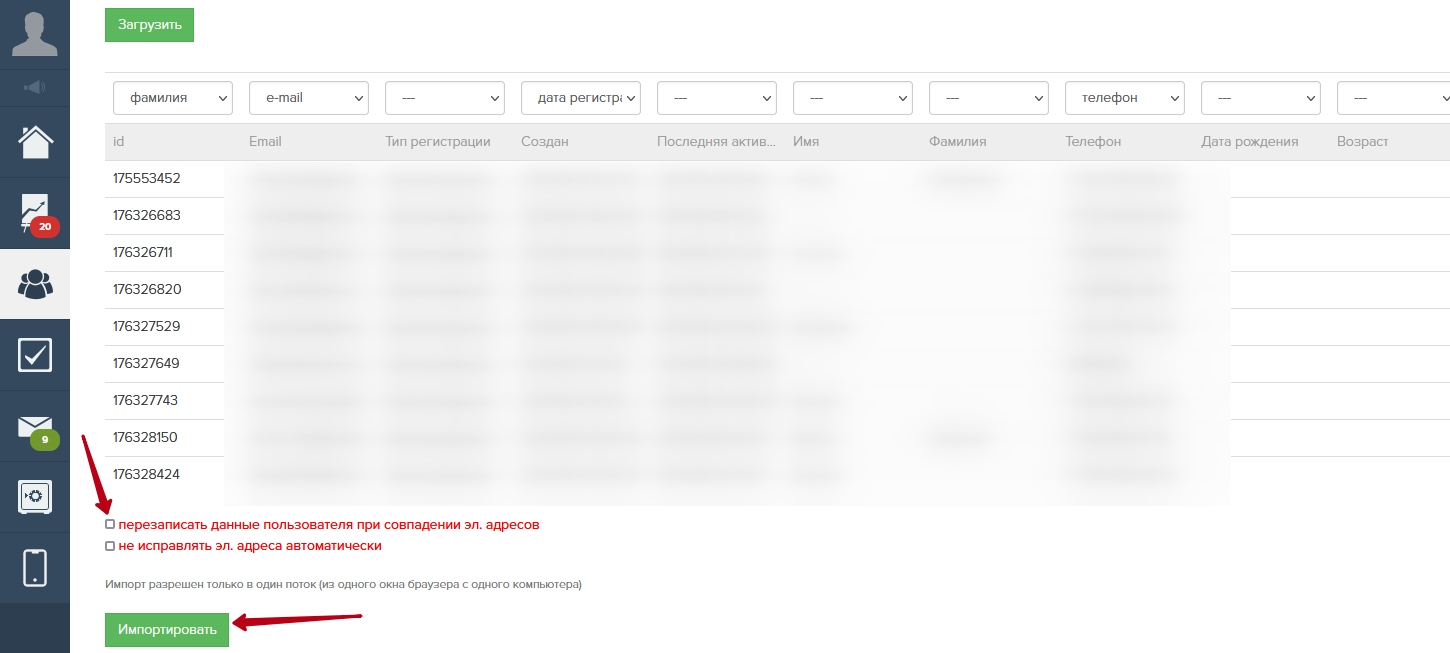Enable overwrite user data on email match
Image resolution: width=1450 pixels, height=653 pixels.
coord(110,524)
